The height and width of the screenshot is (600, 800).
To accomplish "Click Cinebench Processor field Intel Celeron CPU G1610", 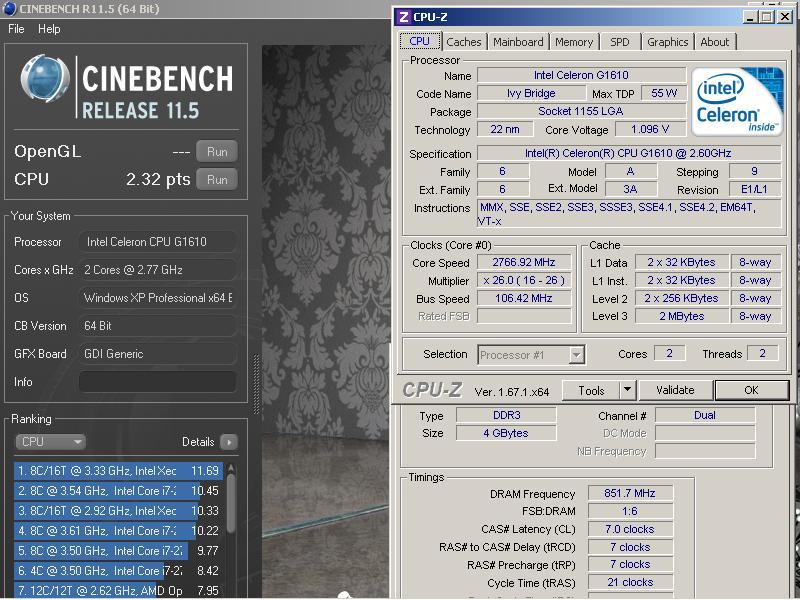I will (158, 242).
